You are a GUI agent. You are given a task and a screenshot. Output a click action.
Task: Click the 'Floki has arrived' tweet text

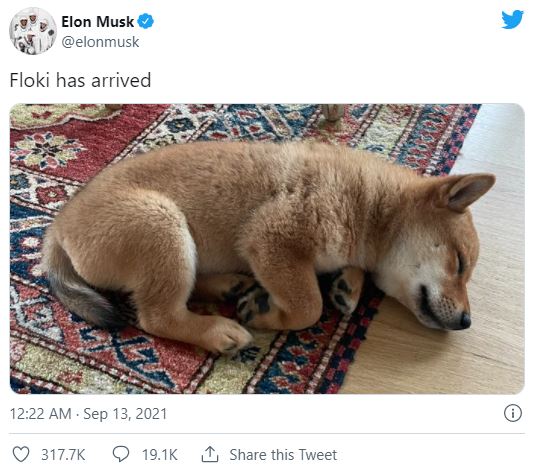[x=80, y=80]
